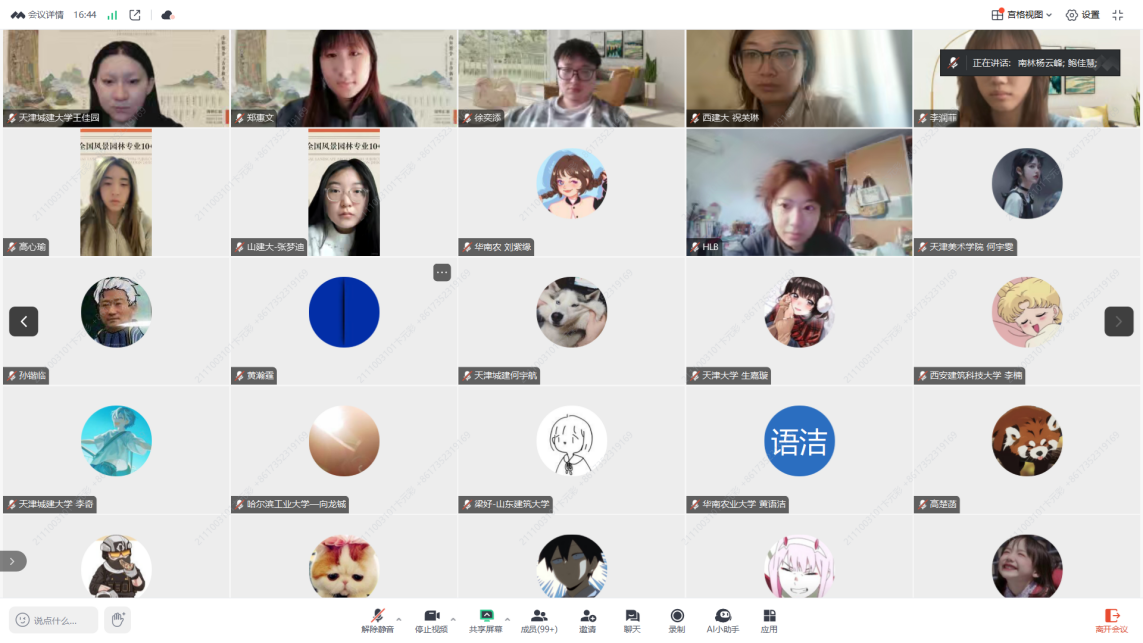Click the 说点什么 message input field
The image size is (1143, 643).
(x=54, y=620)
